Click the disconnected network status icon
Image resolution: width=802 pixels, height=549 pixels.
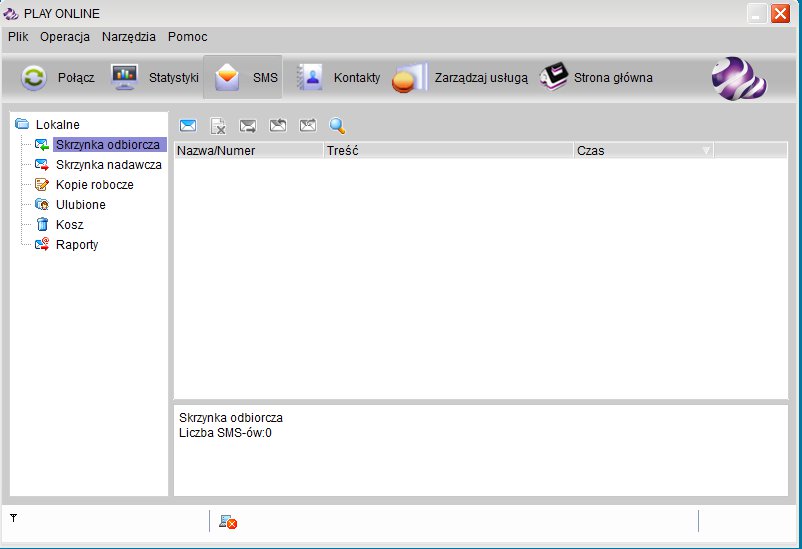[227, 521]
